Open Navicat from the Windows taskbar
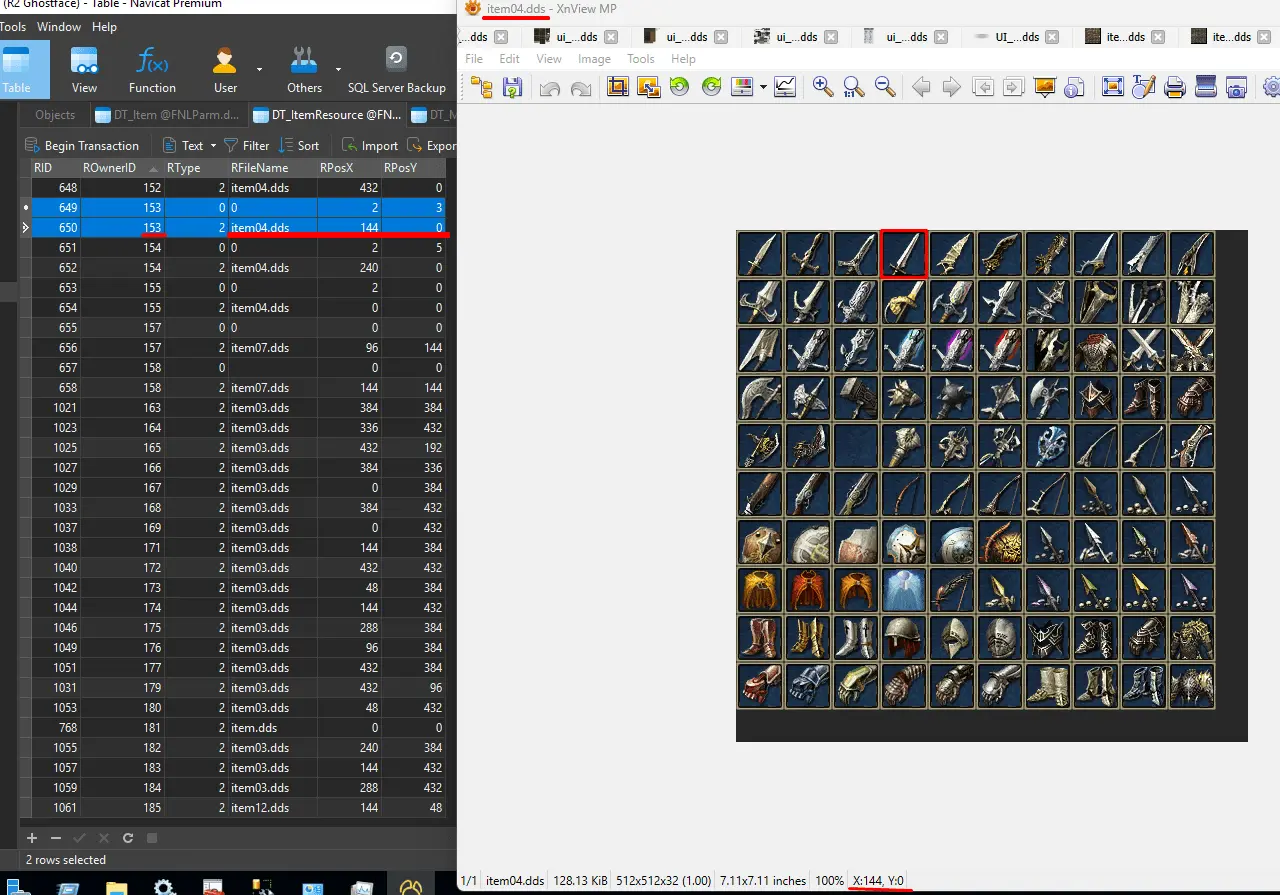The image size is (1280, 895). point(412,884)
